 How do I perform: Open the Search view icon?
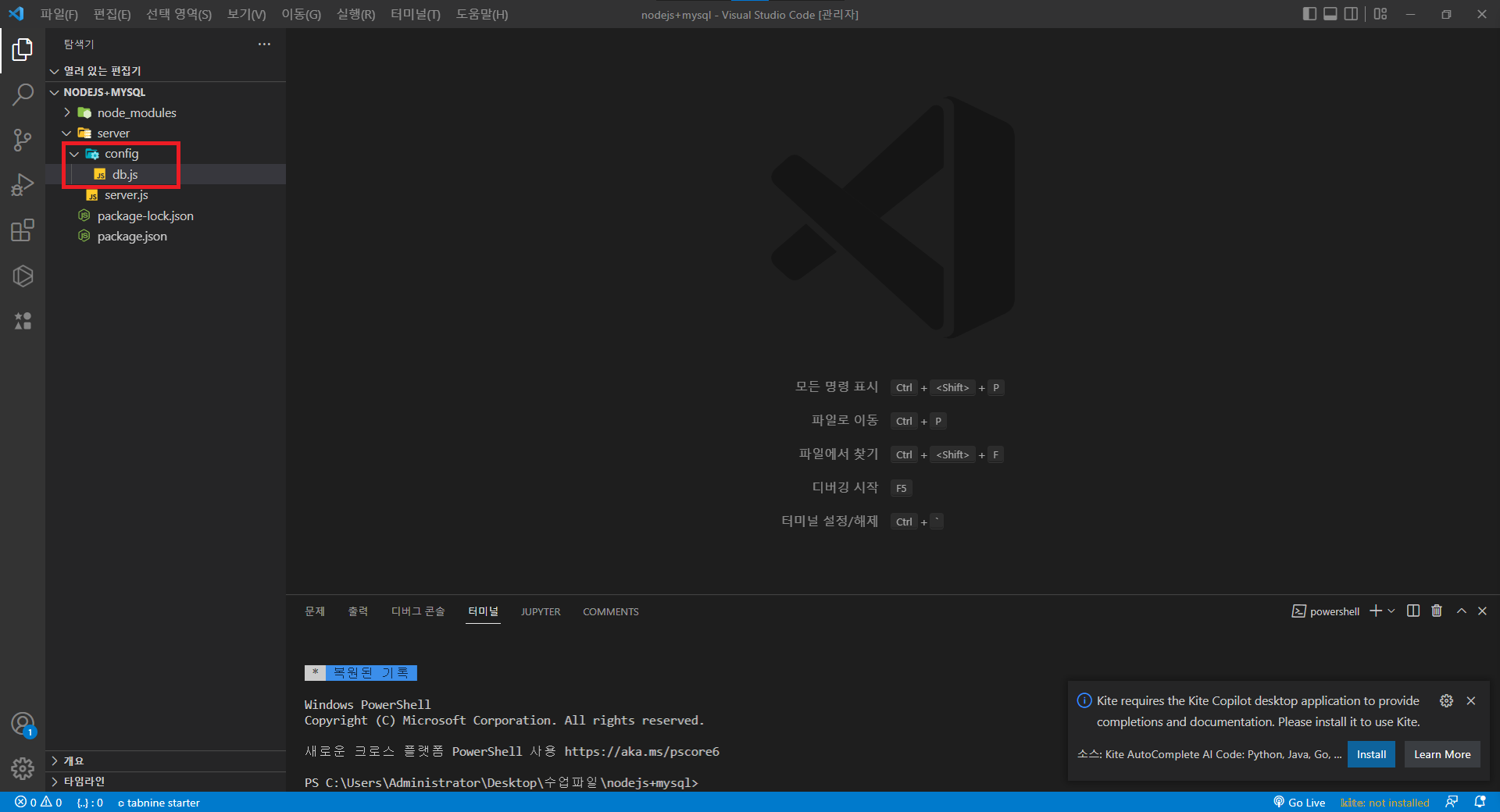click(23, 95)
